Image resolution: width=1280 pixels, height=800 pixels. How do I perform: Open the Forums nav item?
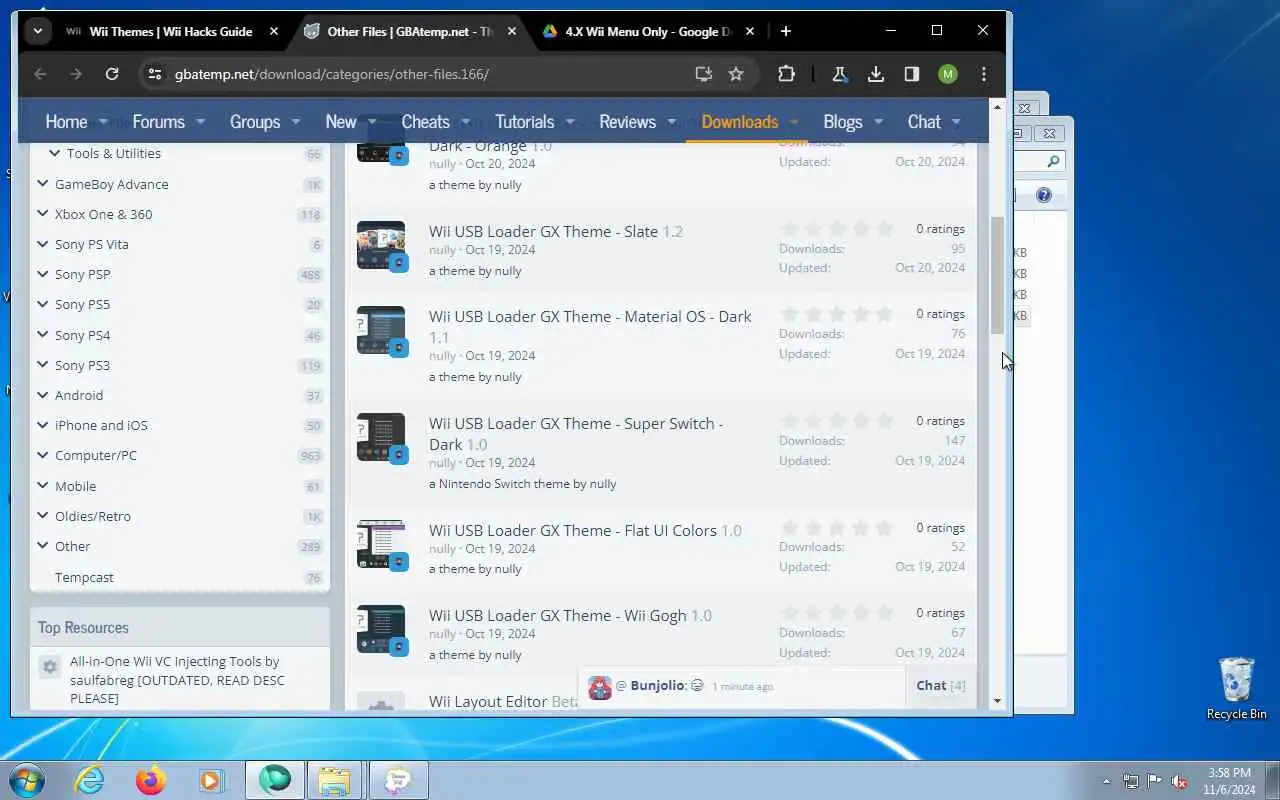click(158, 121)
